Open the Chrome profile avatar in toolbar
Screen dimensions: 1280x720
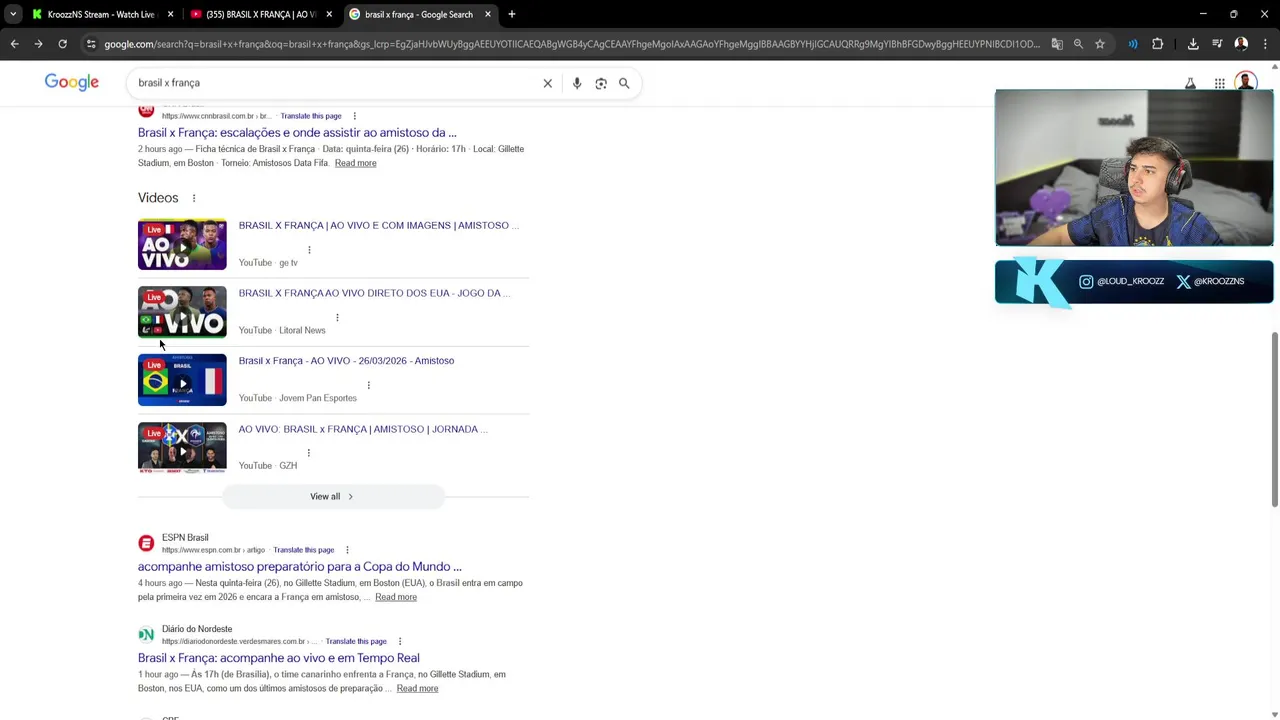coord(1241,44)
